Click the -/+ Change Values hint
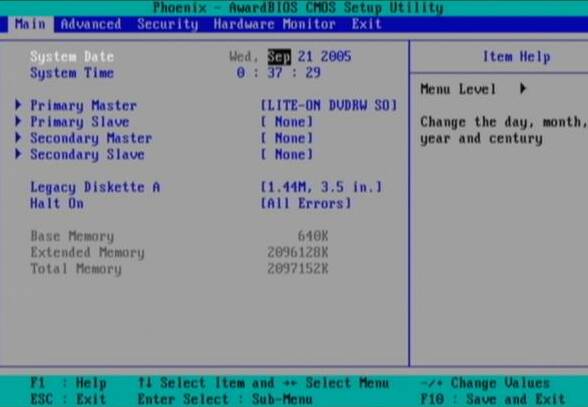Screen dimensions: 588x407 pyautogui.click(x=485, y=383)
